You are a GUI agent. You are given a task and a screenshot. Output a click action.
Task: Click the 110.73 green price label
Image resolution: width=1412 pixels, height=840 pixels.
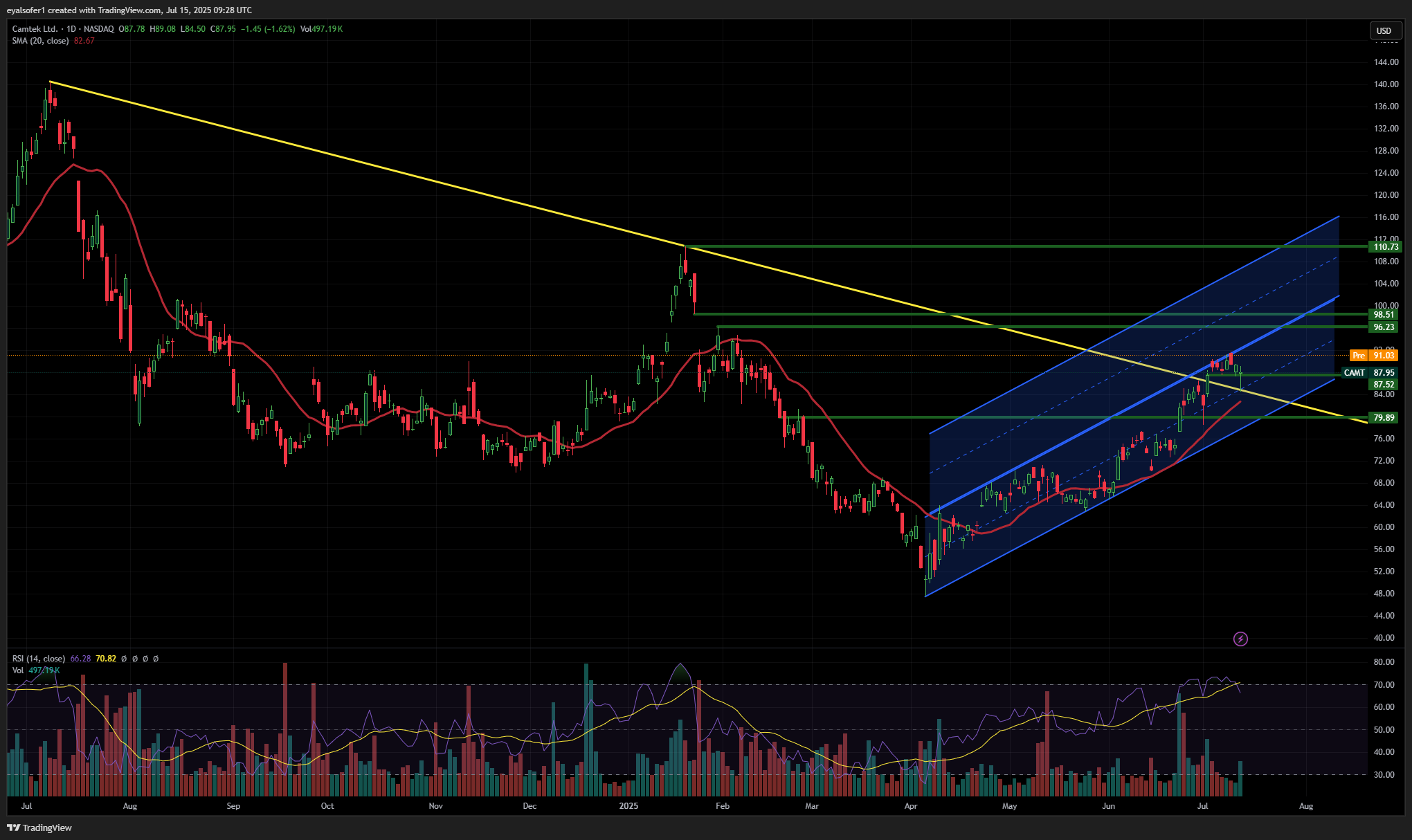pos(1386,246)
